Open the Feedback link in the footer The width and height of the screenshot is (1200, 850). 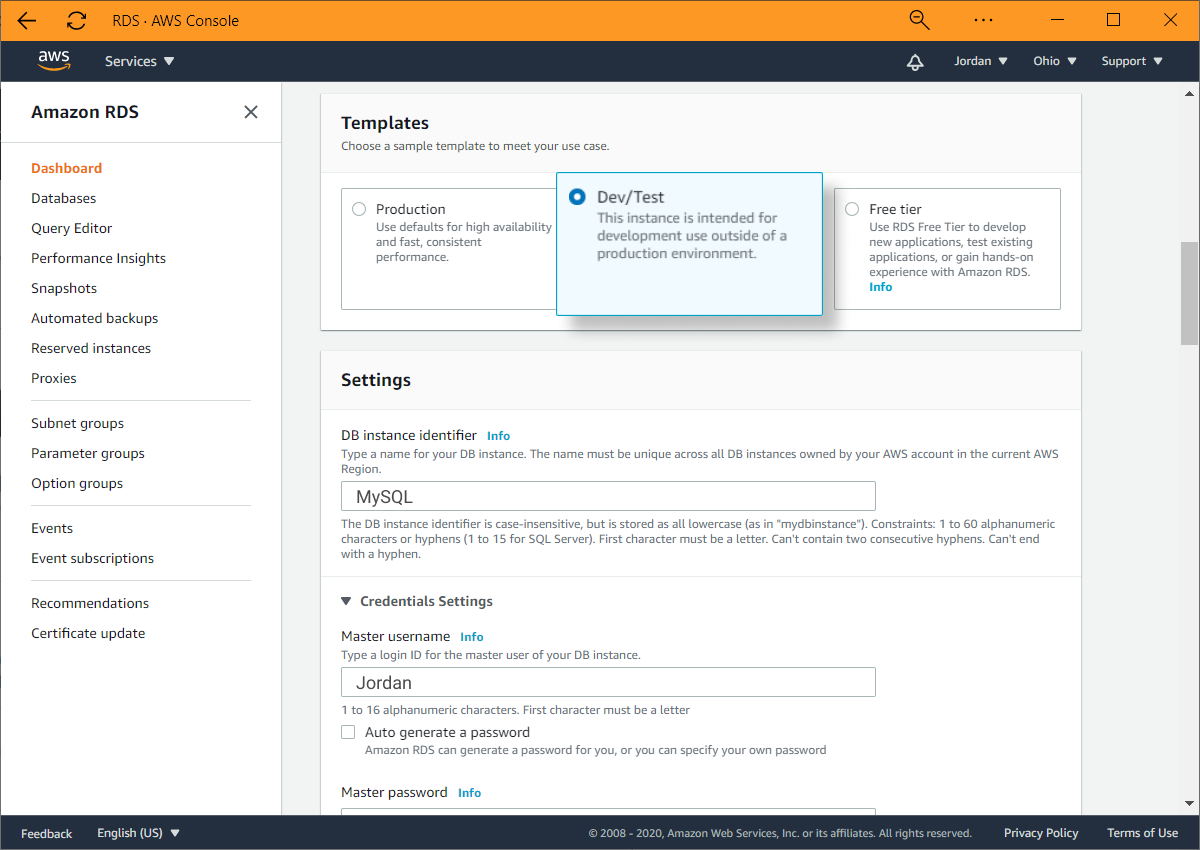tap(47, 833)
